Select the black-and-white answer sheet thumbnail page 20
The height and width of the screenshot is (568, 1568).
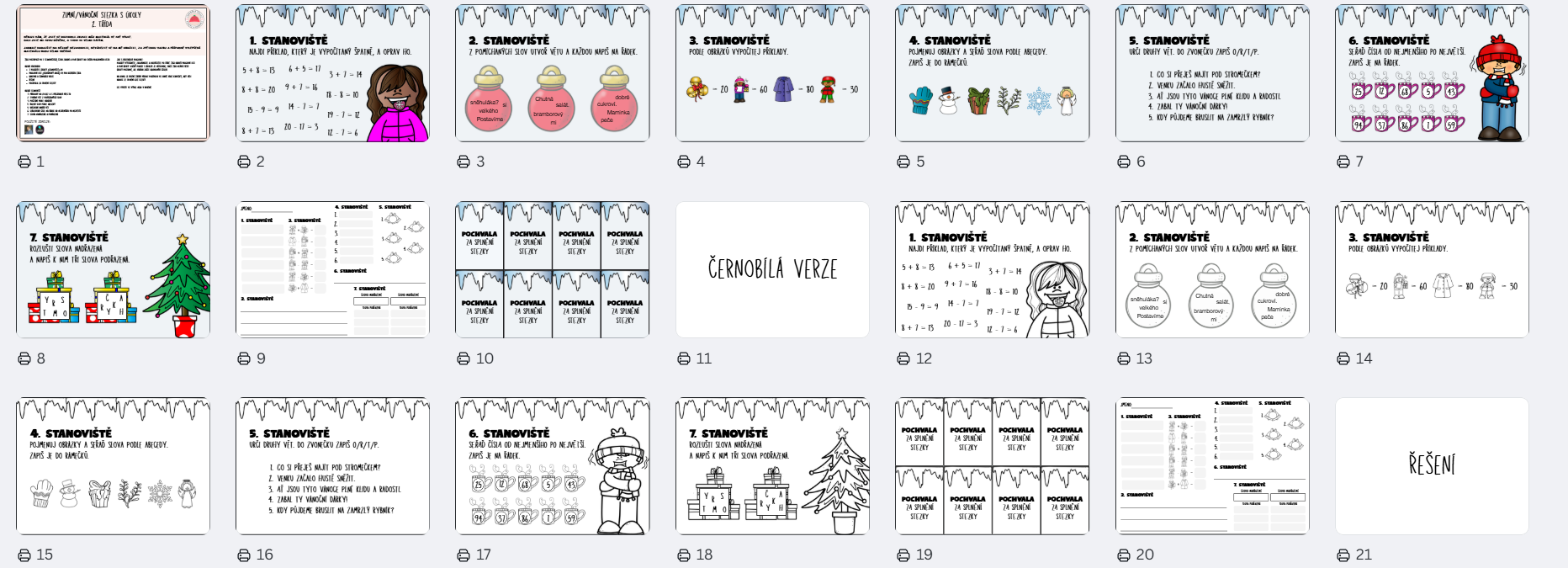click(x=1212, y=466)
